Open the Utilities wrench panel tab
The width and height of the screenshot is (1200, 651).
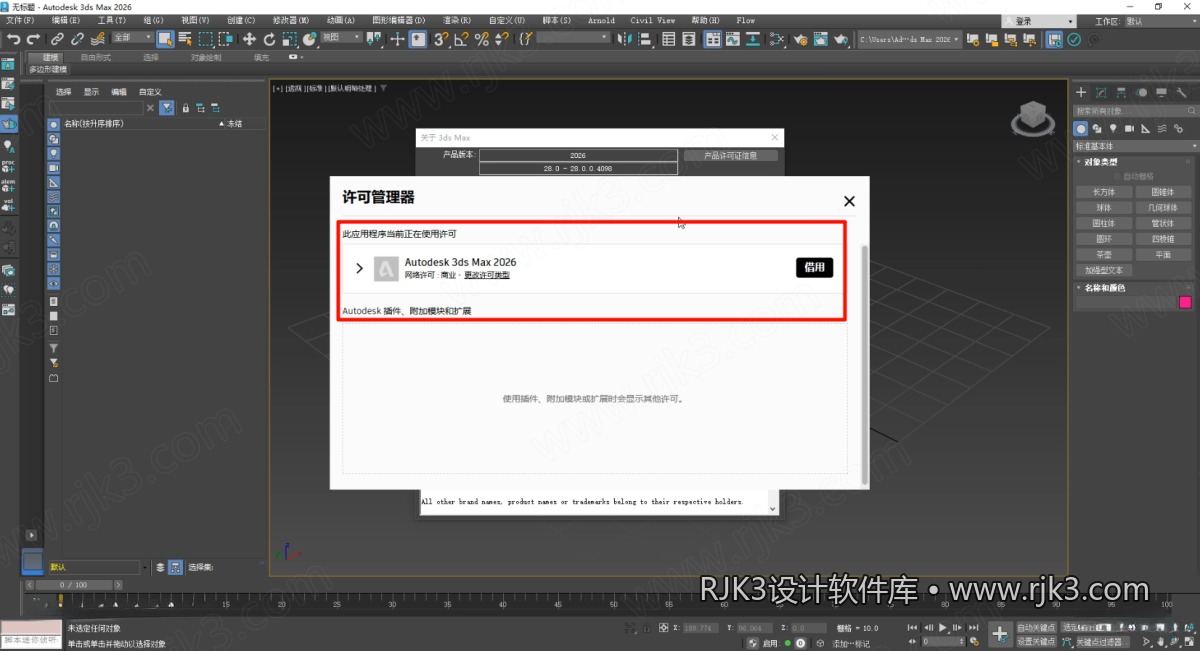click(1181, 92)
